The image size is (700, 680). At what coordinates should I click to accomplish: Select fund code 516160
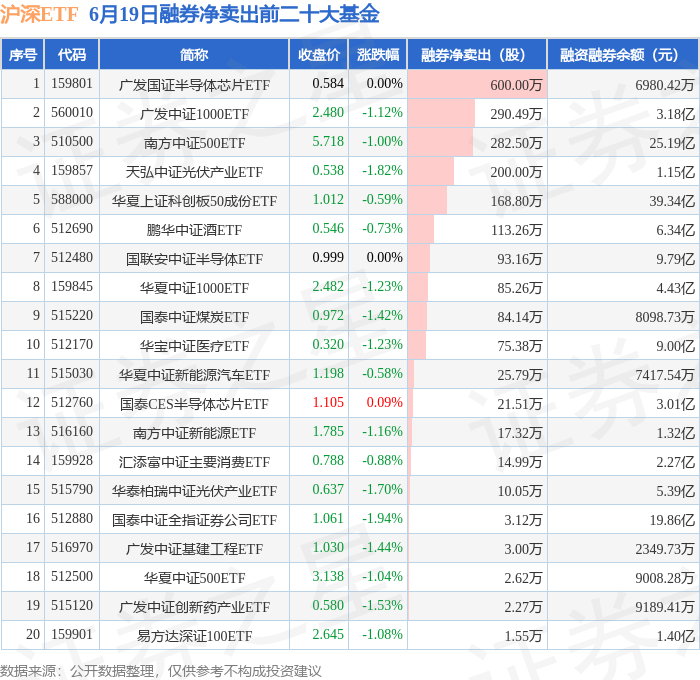(x=71, y=432)
